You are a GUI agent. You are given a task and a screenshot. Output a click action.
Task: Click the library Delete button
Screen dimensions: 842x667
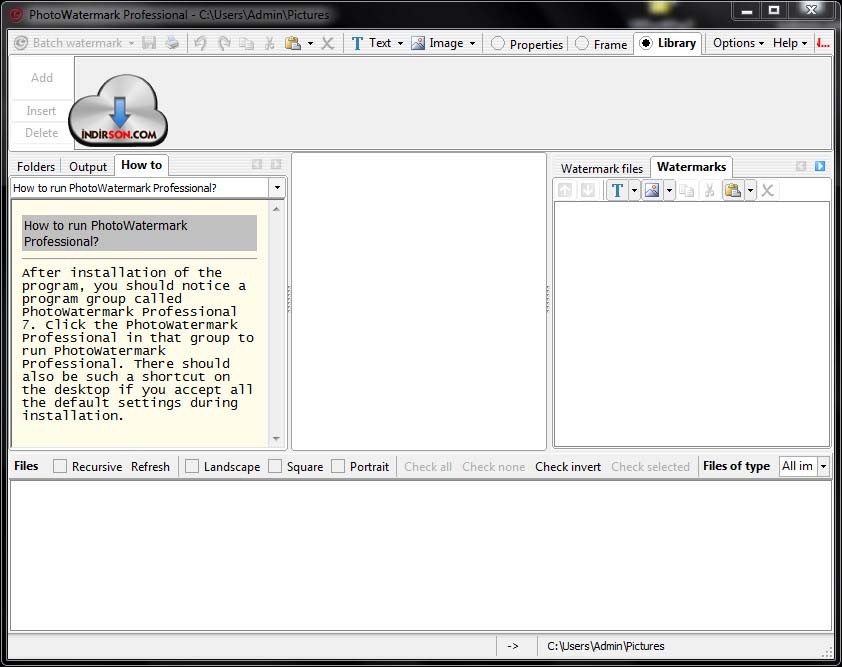pyautogui.click(x=41, y=133)
